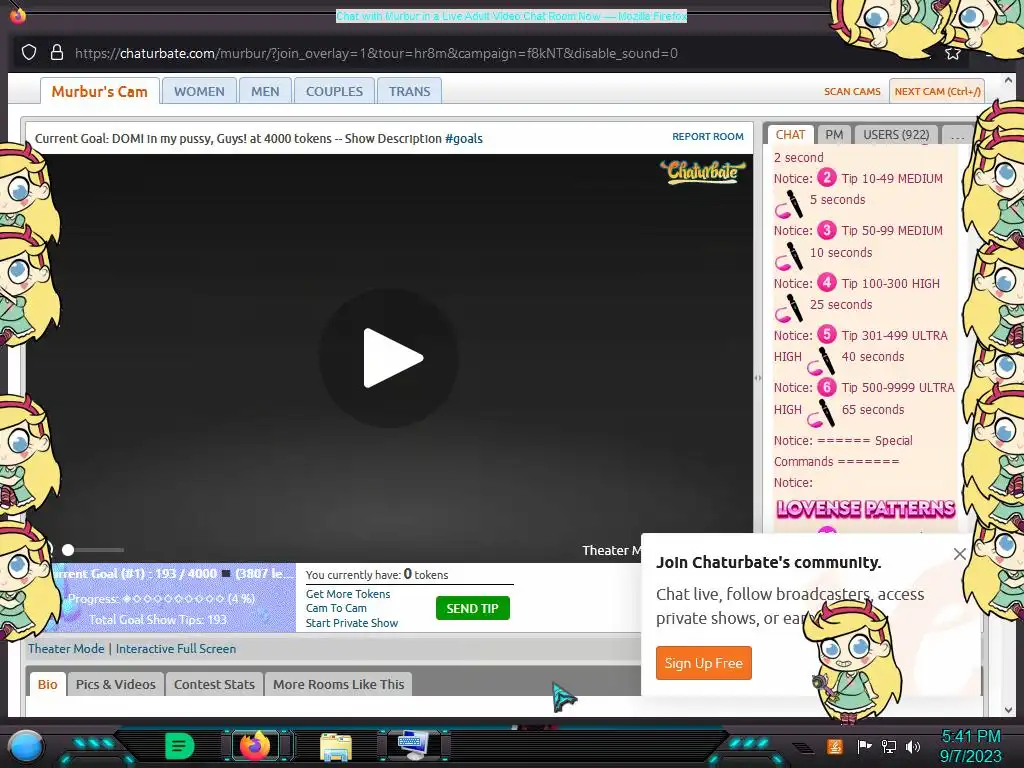Click the green SEND TIP button
1024x768 pixels.
(473, 608)
